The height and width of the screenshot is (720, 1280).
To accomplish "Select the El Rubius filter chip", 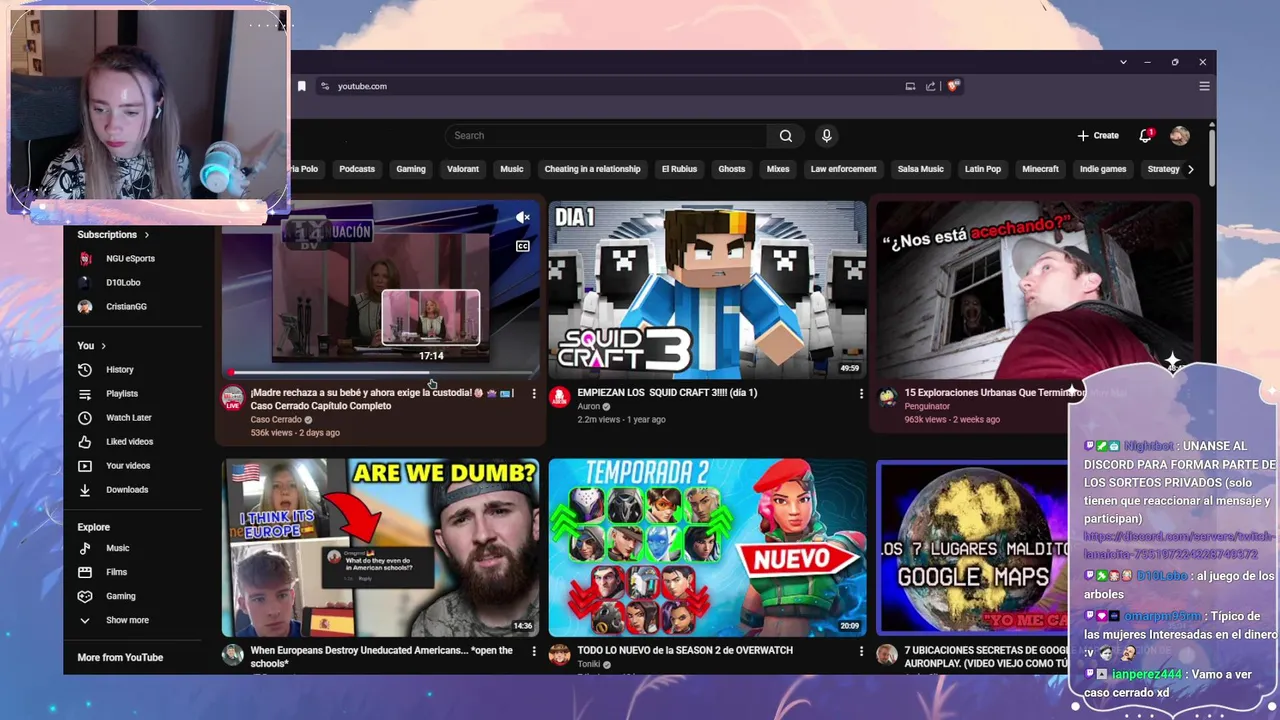I will 679,169.
